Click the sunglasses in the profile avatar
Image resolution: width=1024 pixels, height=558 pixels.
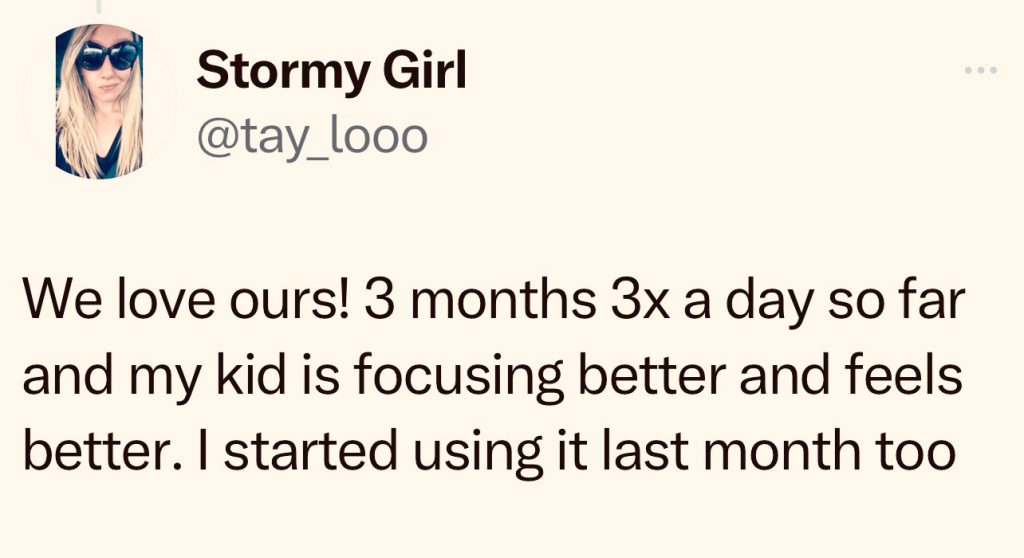point(107,57)
